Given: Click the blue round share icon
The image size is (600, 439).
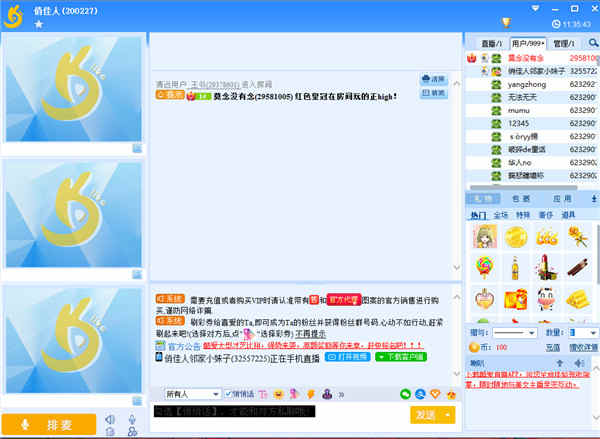Looking at the screenshot, I should pyautogui.click(x=420, y=394).
